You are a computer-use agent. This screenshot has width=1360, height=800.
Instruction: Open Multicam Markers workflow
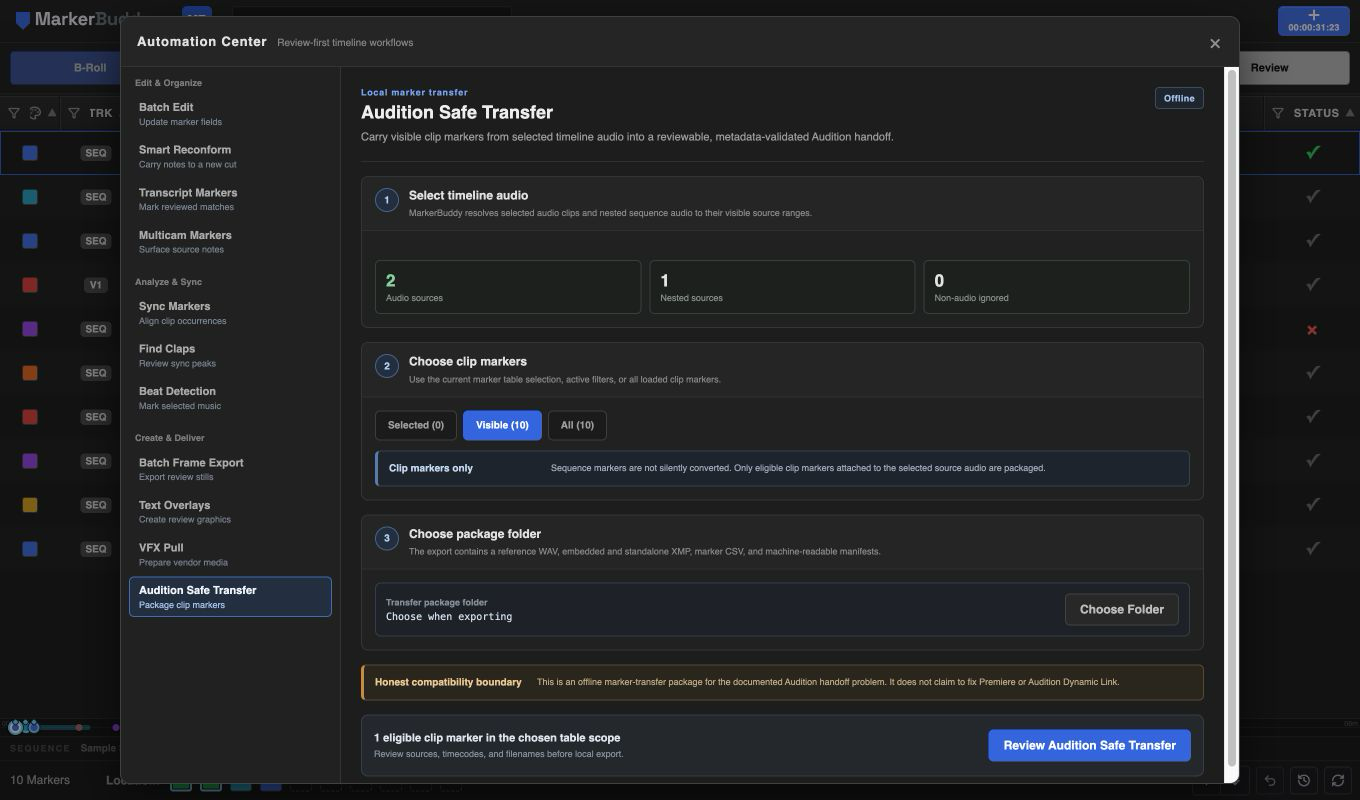(x=230, y=242)
